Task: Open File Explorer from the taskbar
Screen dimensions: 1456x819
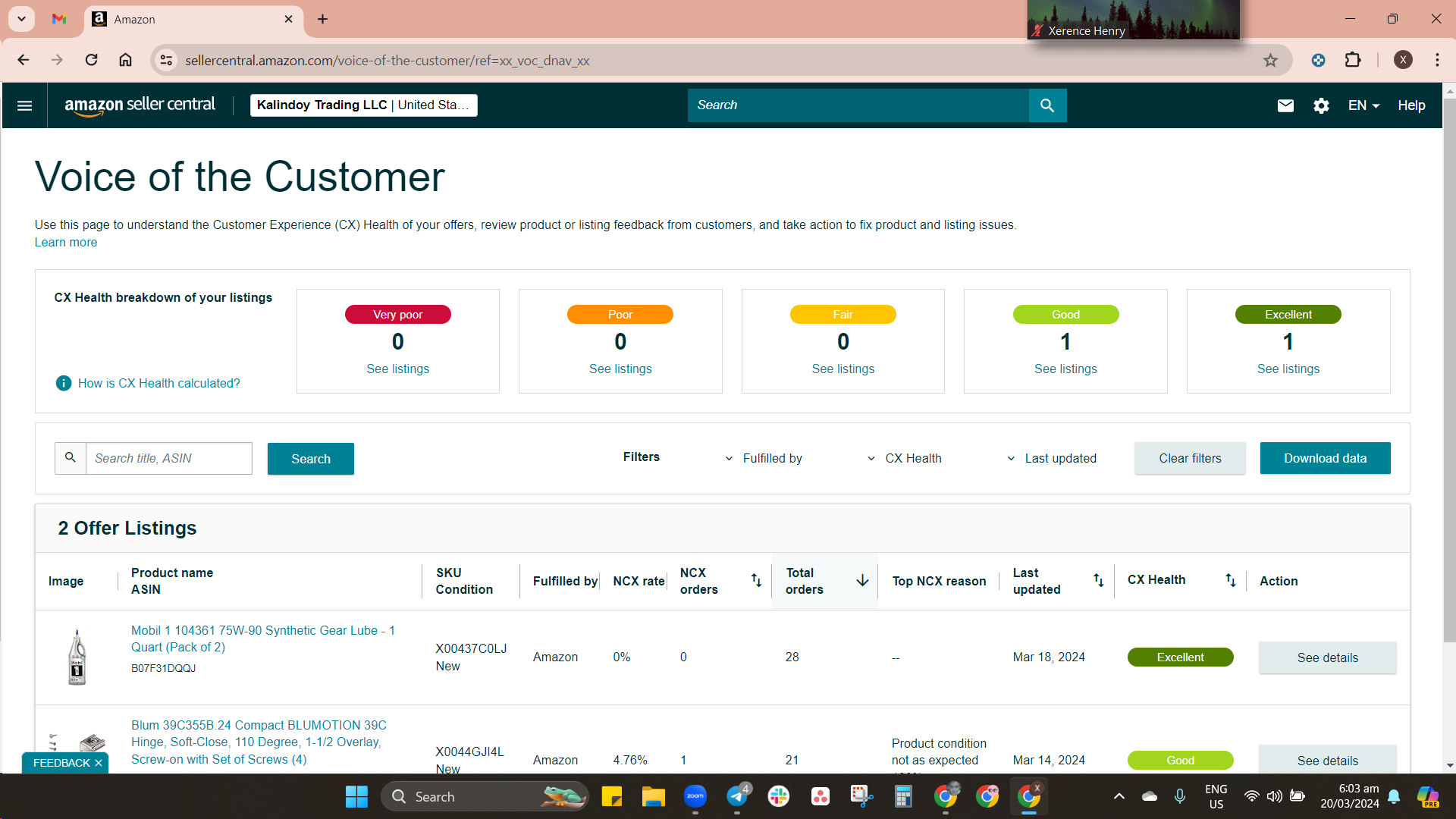Action: (654, 796)
